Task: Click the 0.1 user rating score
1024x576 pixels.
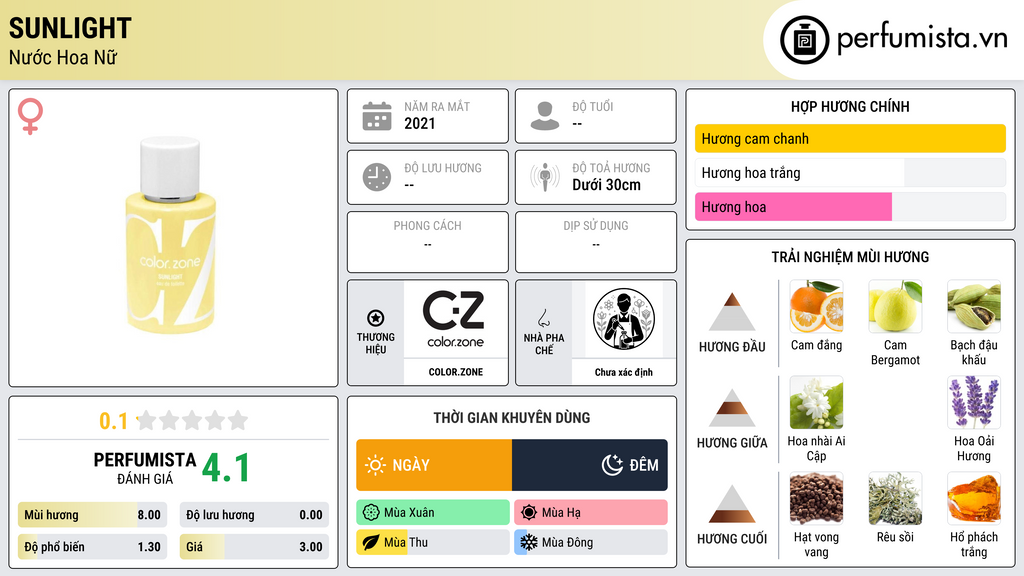Action: click(x=113, y=421)
